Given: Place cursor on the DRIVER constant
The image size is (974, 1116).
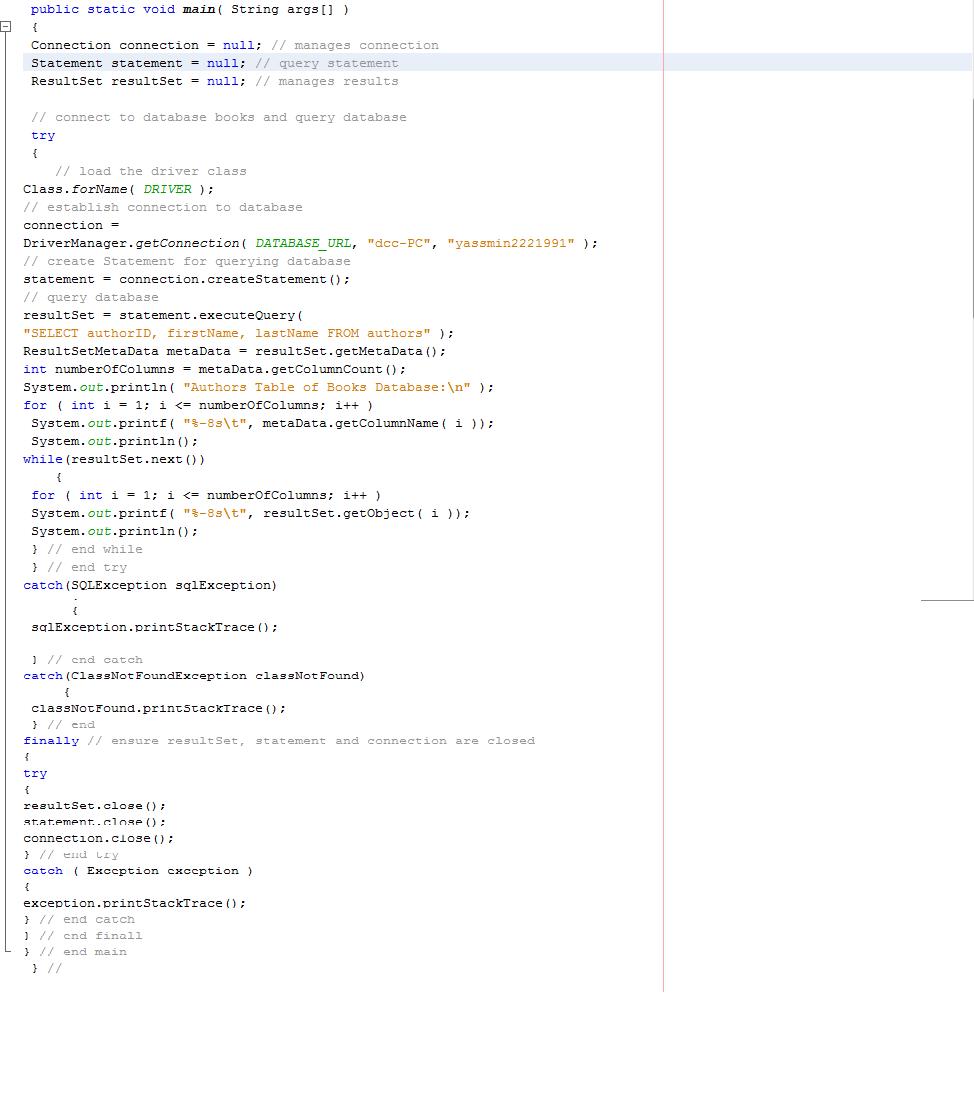Looking at the screenshot, I should tap(167, 189).
